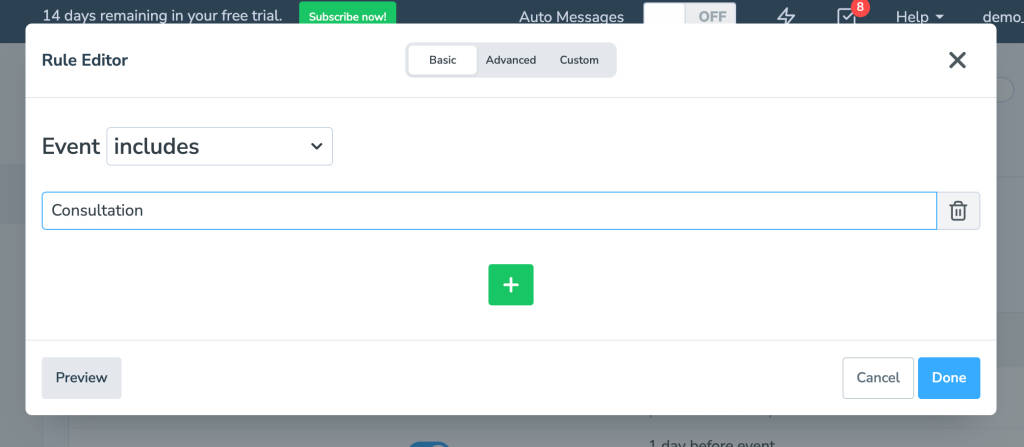
Task: Click the Auto Messages label
Action: tap(571, 17)
